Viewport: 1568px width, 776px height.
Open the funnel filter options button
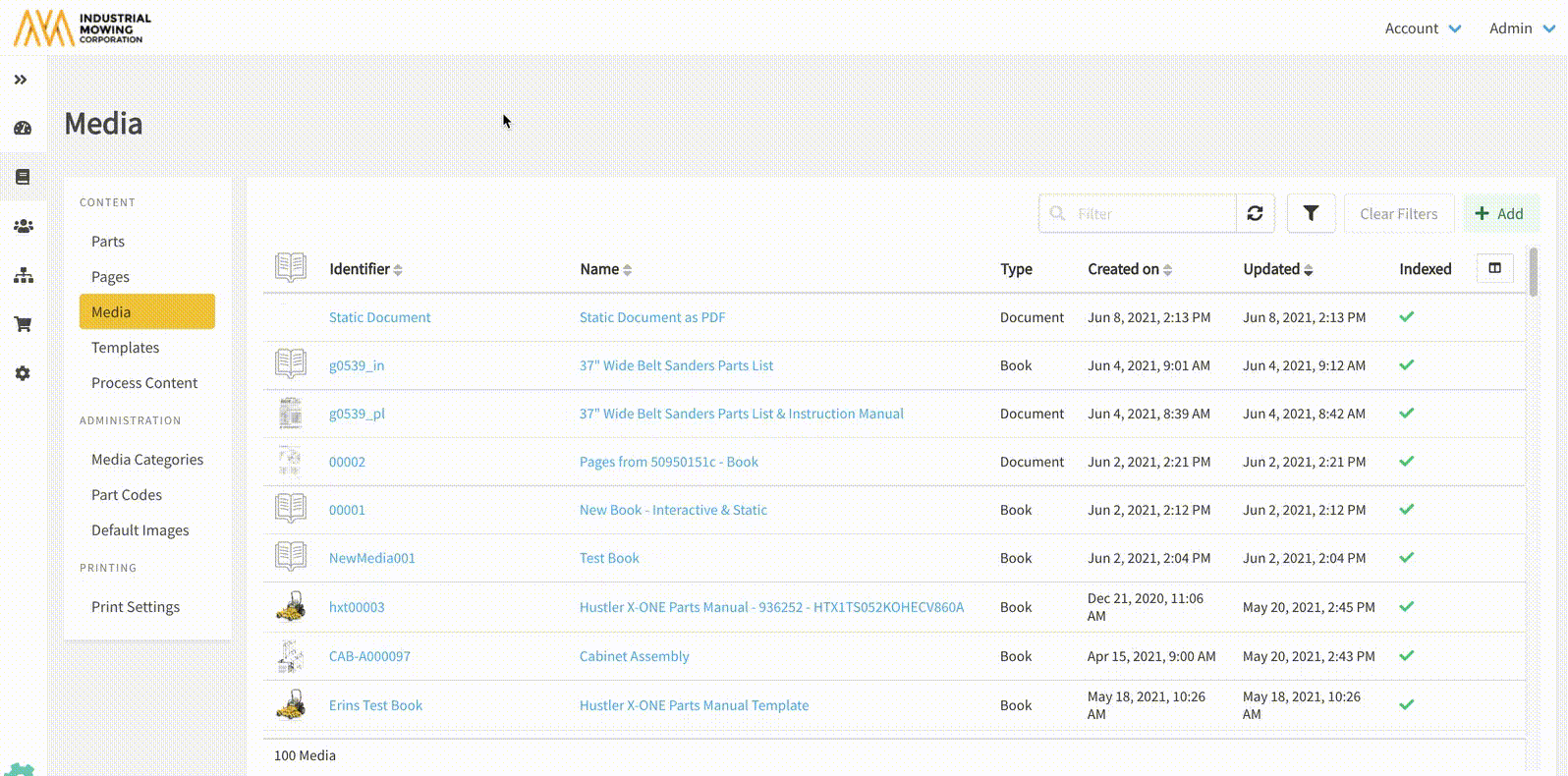1311,213
